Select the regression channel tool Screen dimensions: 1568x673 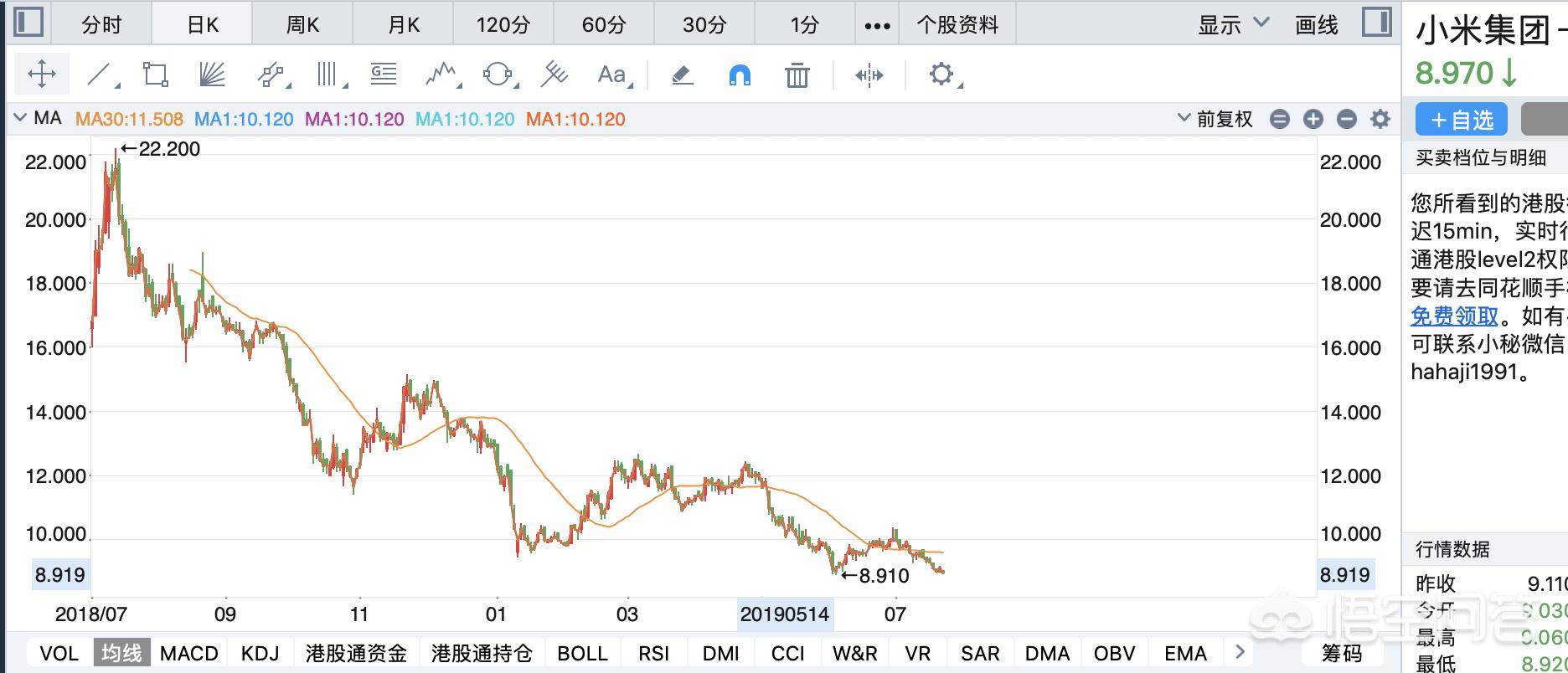click(x=554, y=75)
